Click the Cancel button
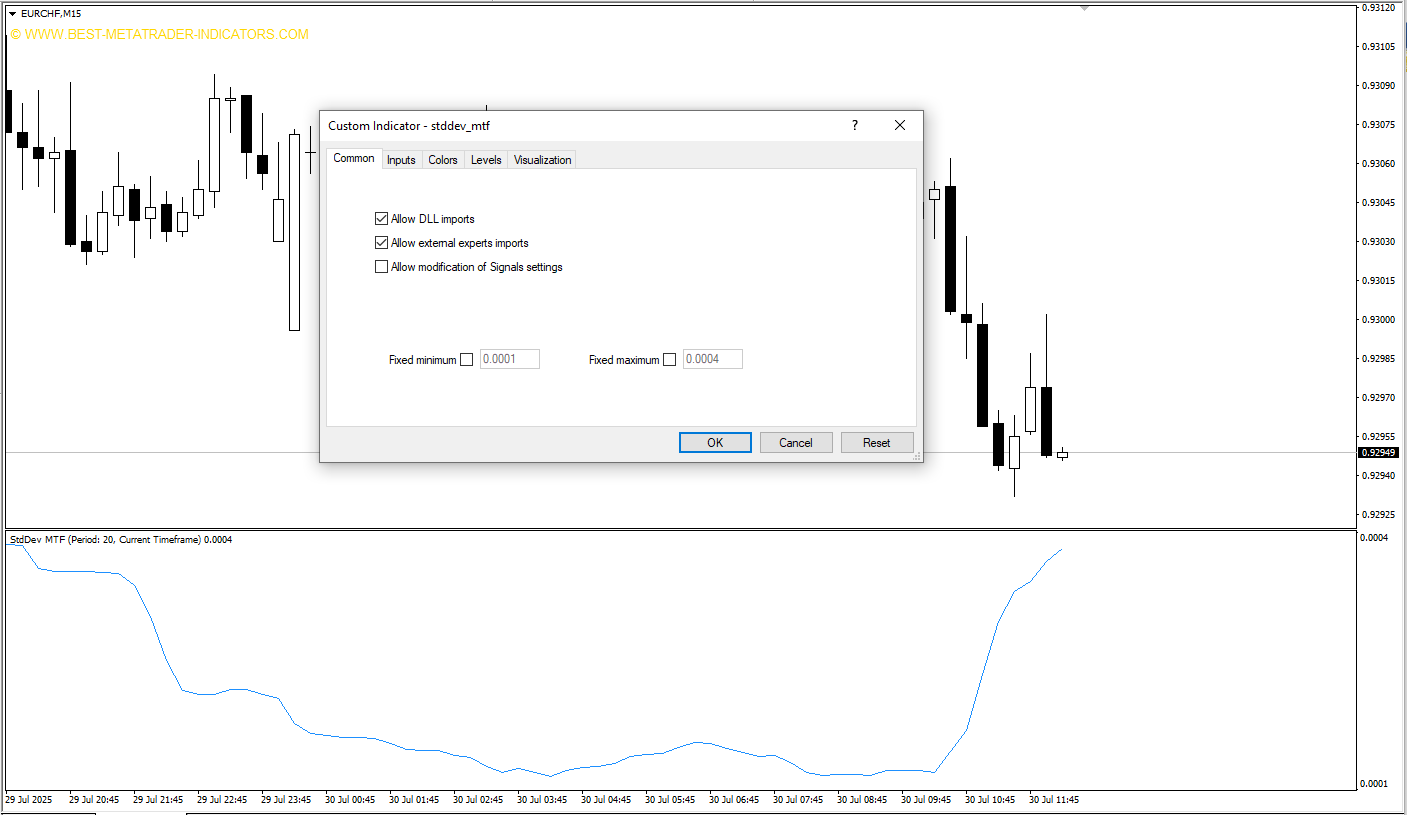 click(796, 443)
